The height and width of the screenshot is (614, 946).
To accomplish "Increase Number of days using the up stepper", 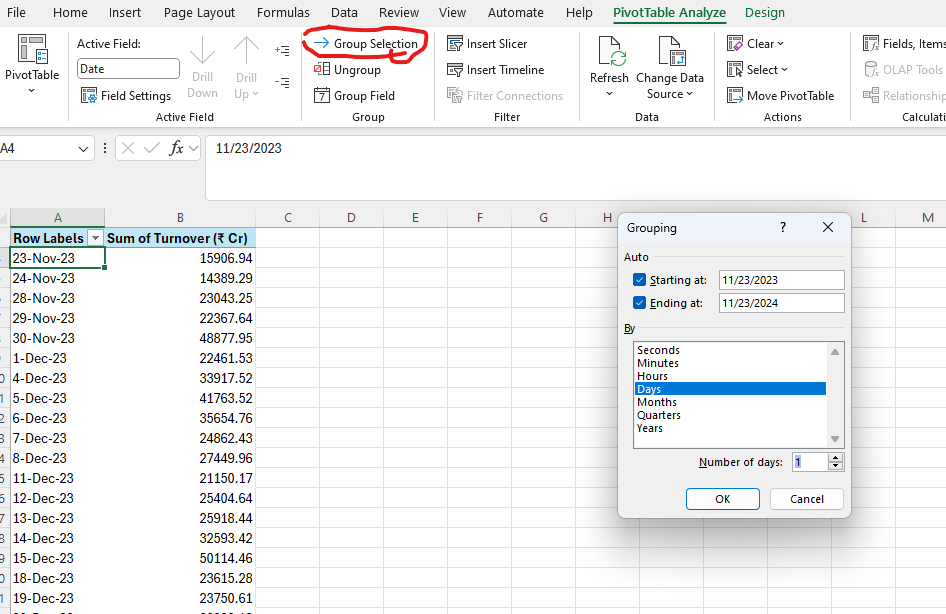I will click(x=834, y=457).
